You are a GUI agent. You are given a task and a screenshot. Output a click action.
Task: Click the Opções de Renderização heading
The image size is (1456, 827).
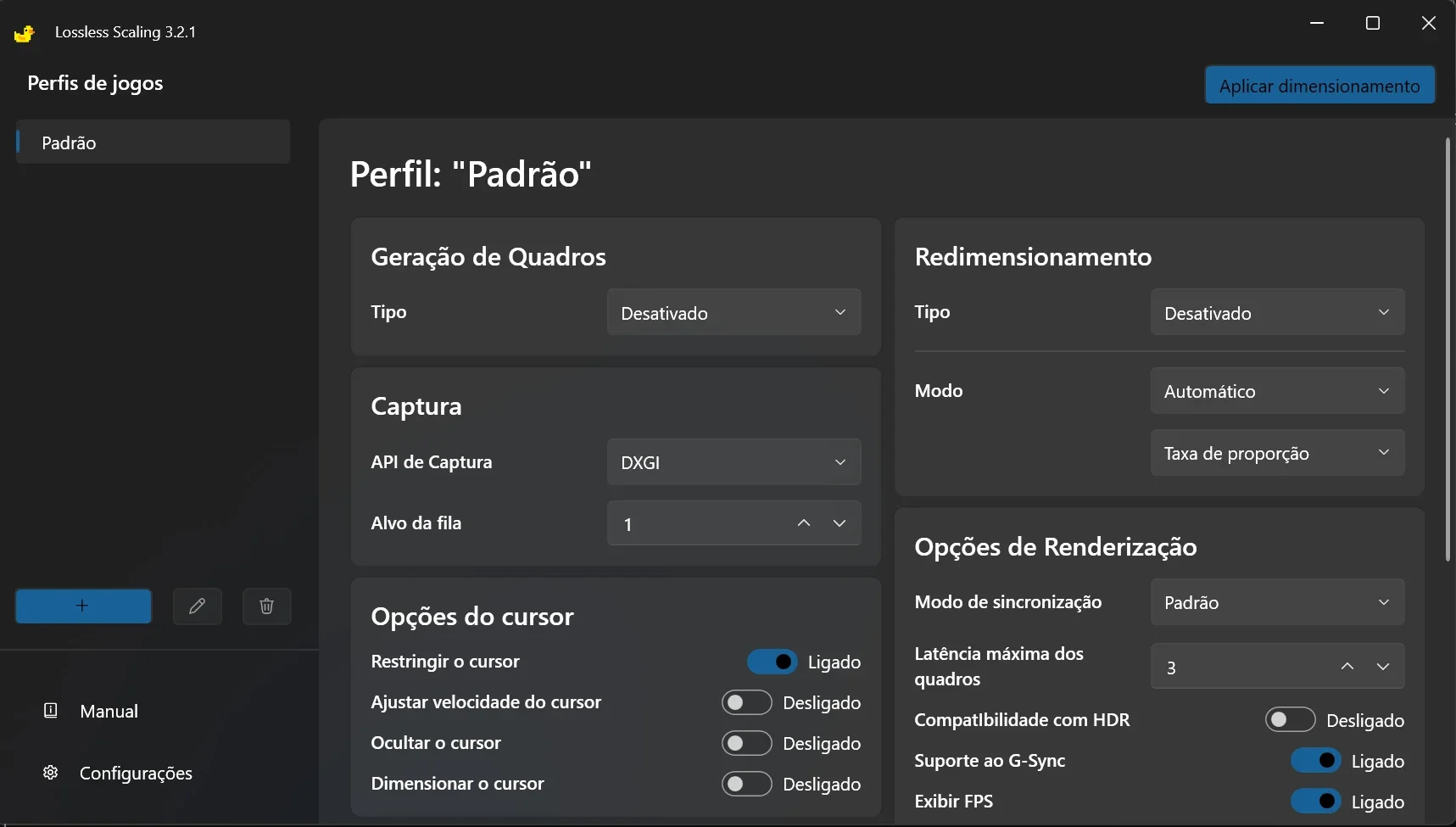1056,547
